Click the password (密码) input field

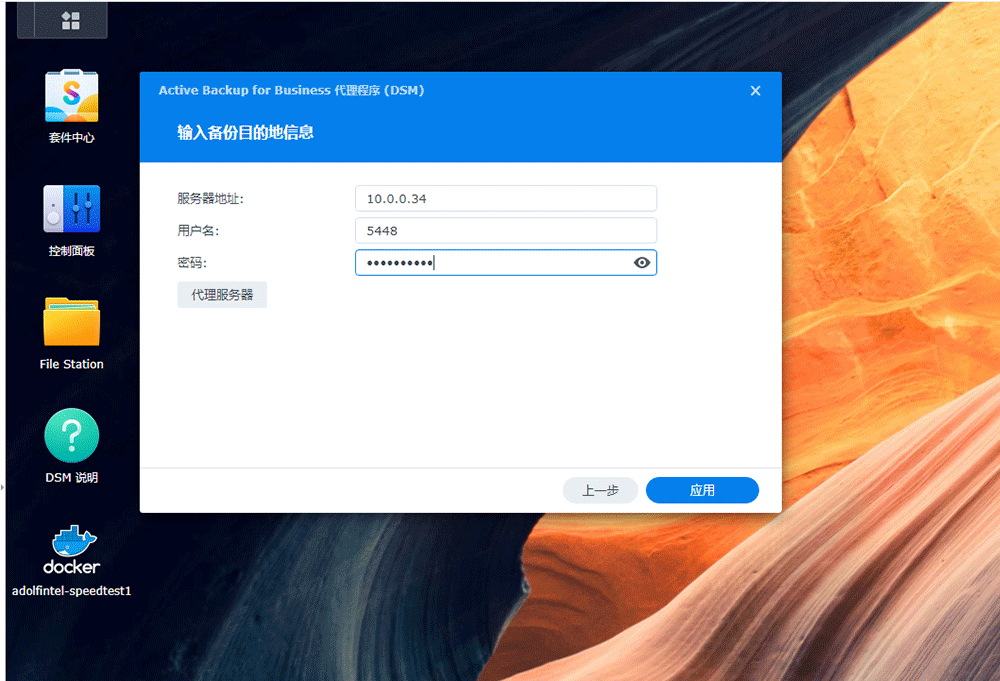tap(506, 263)
